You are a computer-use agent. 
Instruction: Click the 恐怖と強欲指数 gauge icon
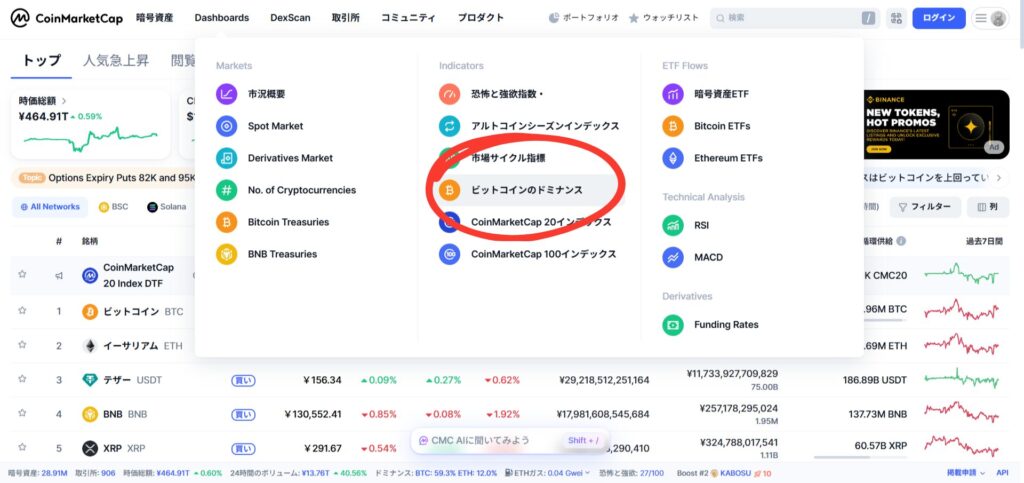(x=450, y=94)
